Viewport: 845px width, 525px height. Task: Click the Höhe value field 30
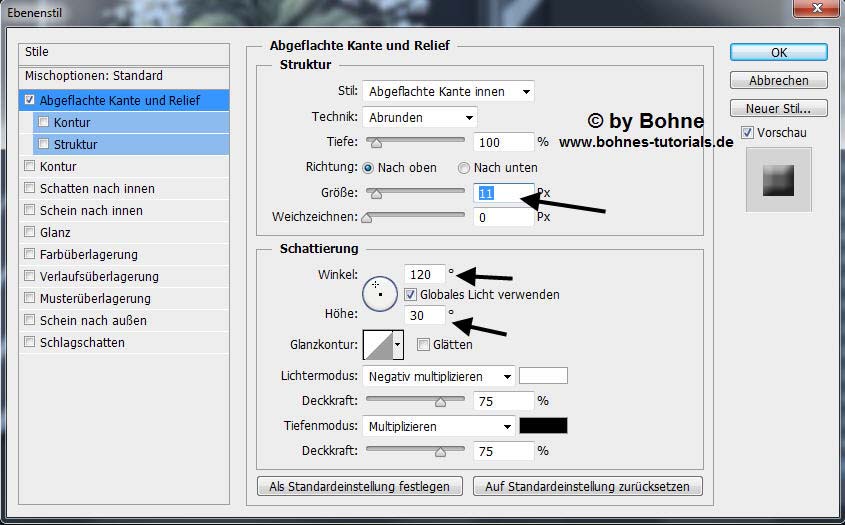pos(425,315)
